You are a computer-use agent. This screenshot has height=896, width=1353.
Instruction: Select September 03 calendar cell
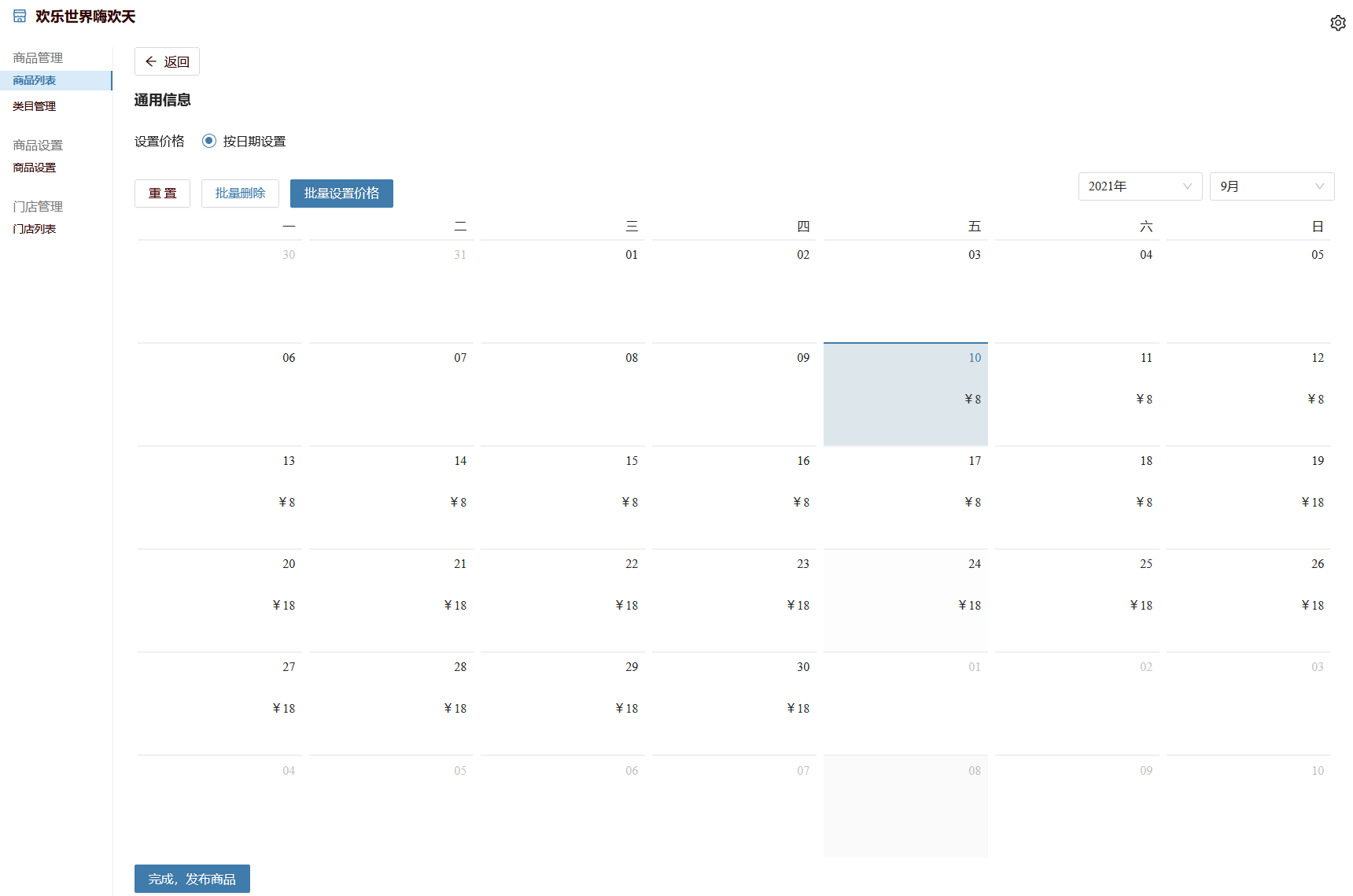[905, 291]
